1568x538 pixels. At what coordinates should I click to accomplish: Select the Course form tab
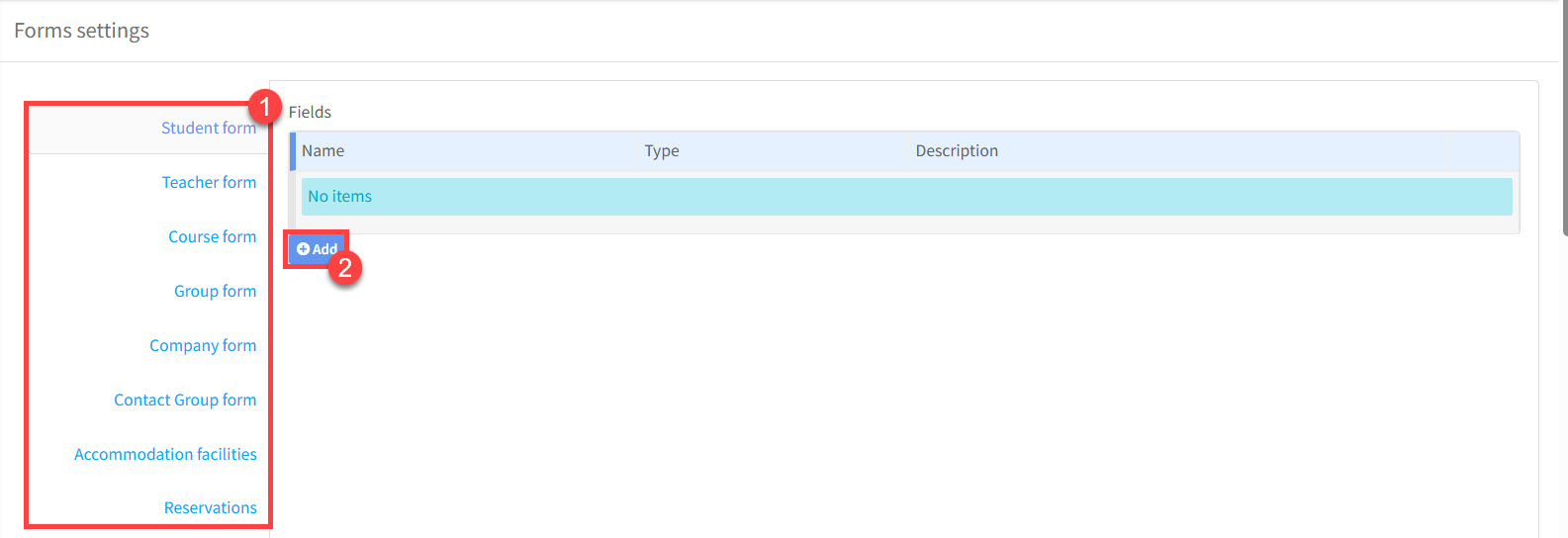click(x=212, y=237)
